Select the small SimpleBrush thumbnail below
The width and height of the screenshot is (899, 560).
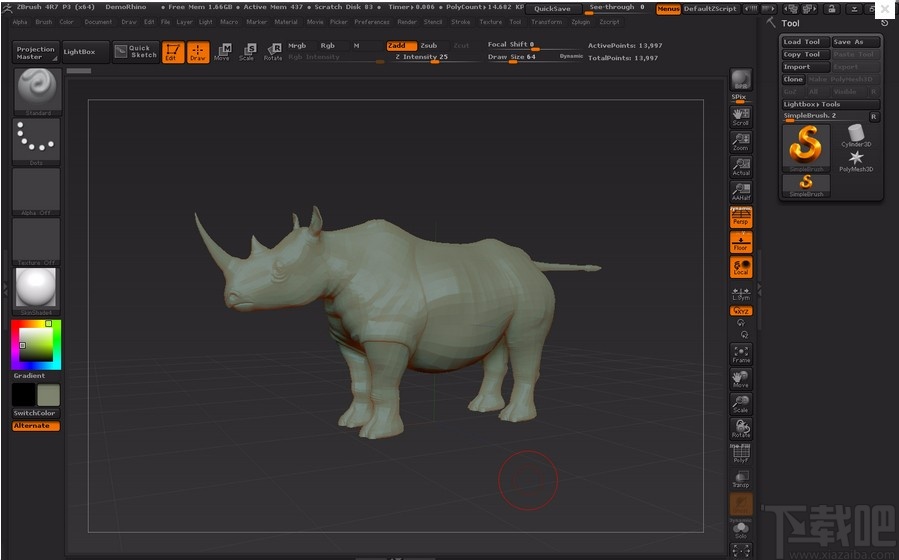pyautogui.click(x=806, y=186)
